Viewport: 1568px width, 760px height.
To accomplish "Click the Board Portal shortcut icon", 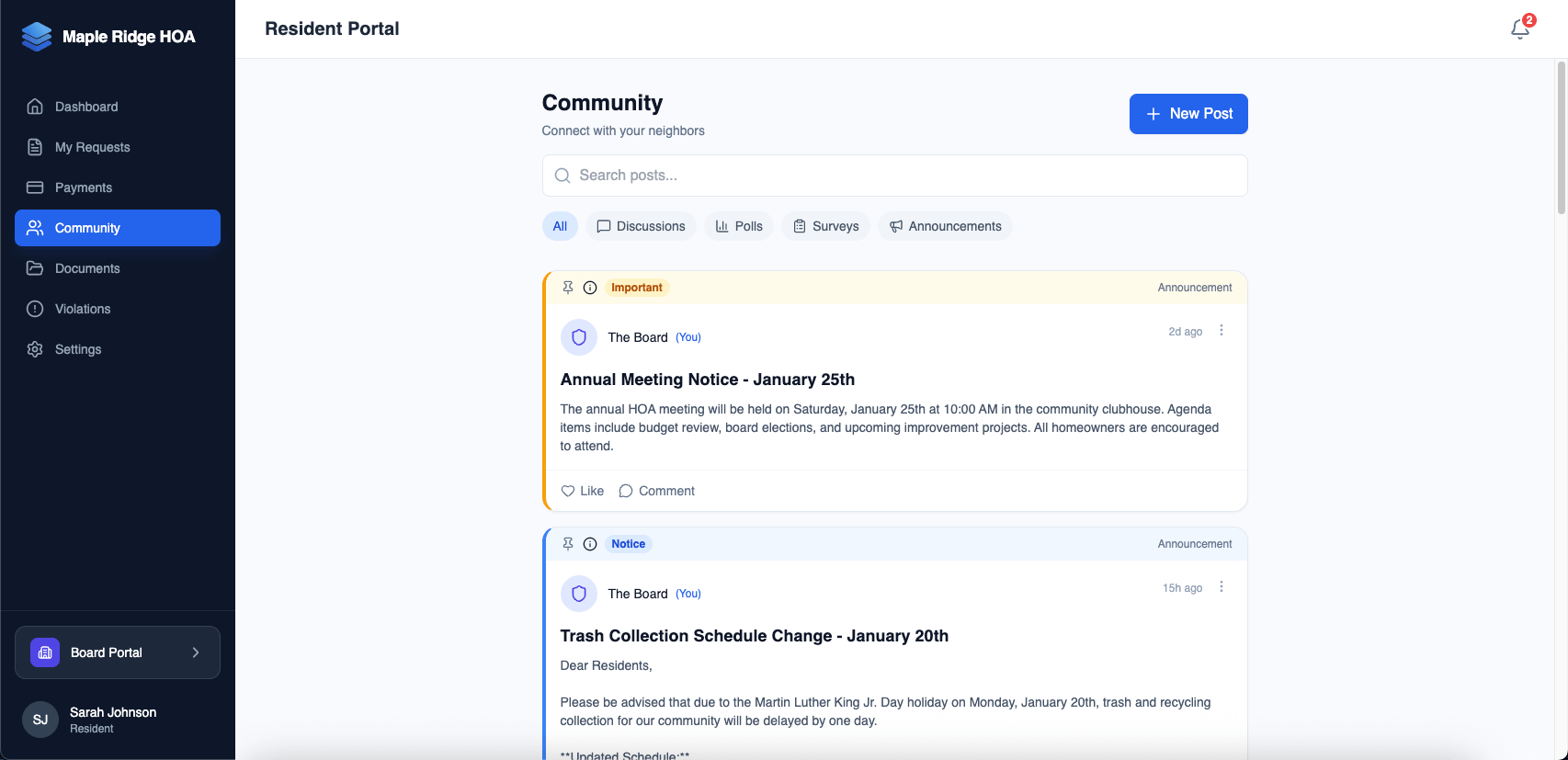I will coord(45,652).
